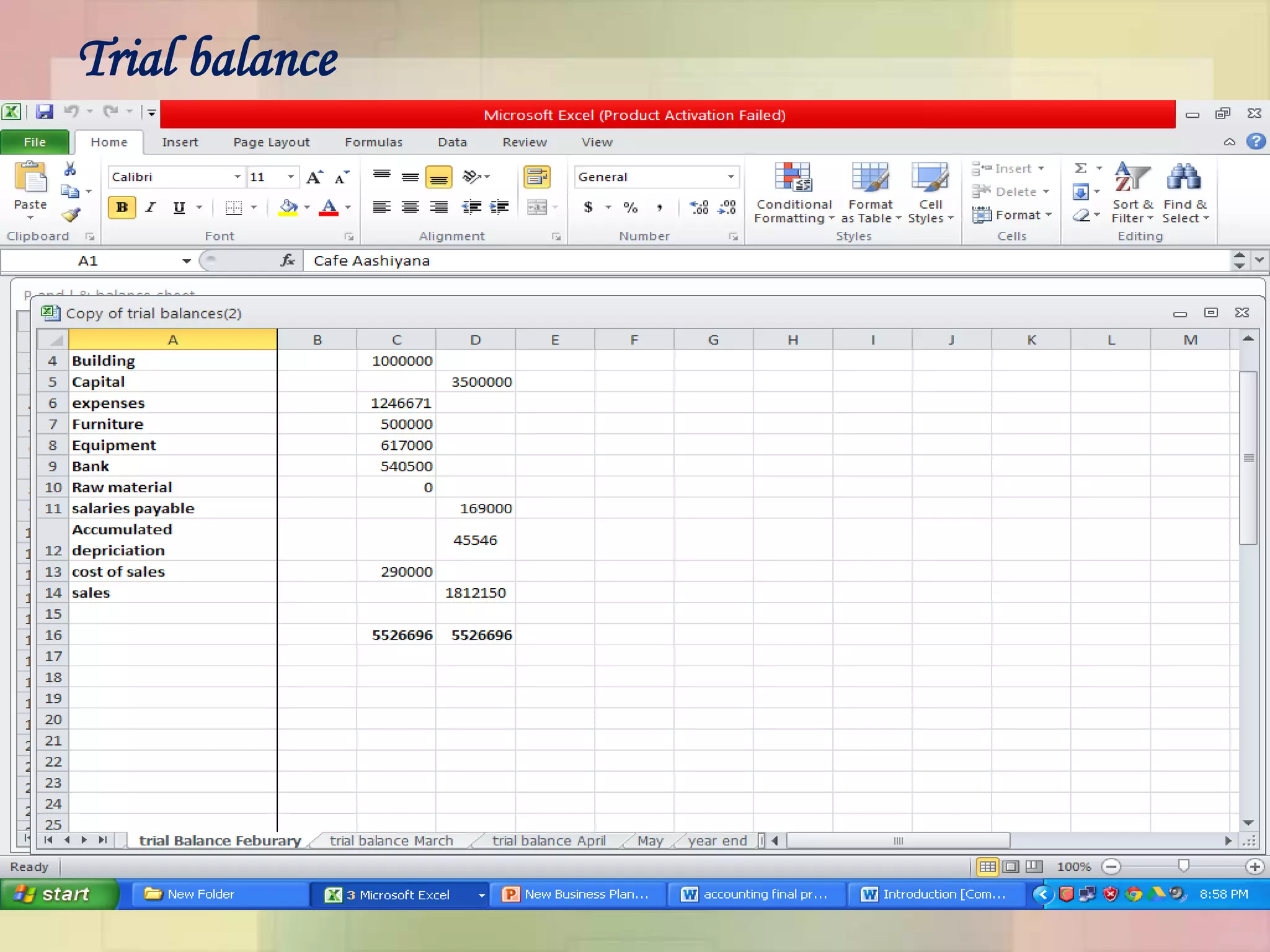Click Increase Indent icon
Viewport: 1270px width, 952px height.
click(x=499, y=207)
